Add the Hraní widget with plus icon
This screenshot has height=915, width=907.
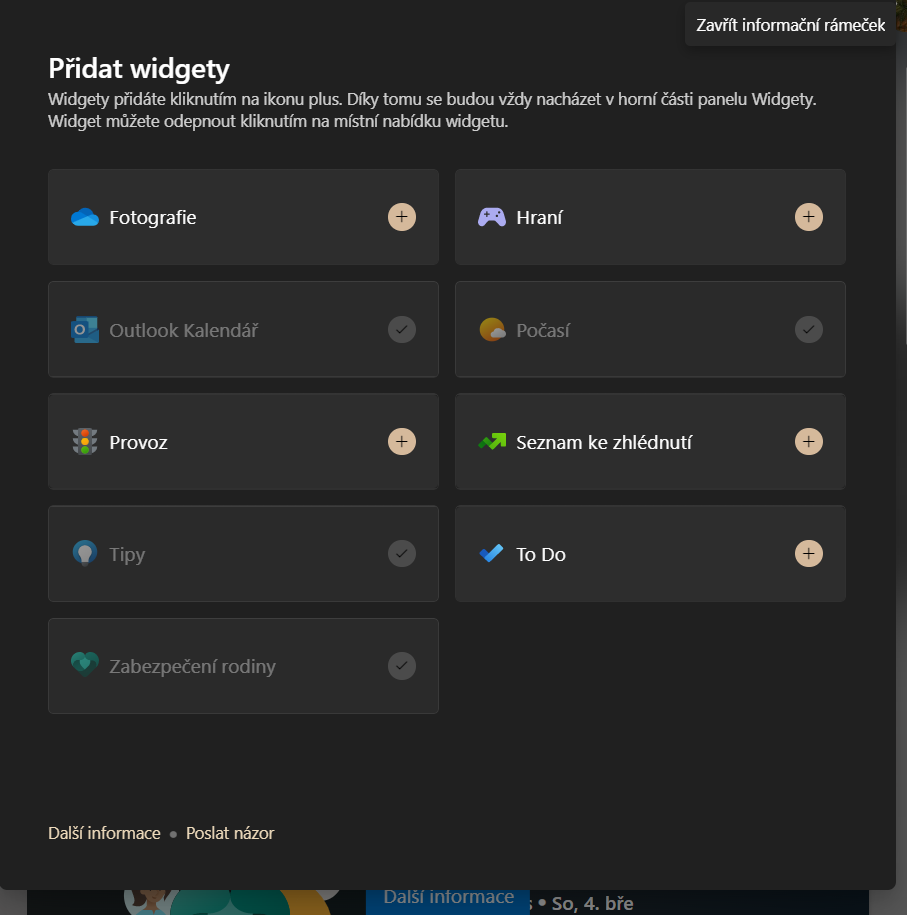point(808,217)
